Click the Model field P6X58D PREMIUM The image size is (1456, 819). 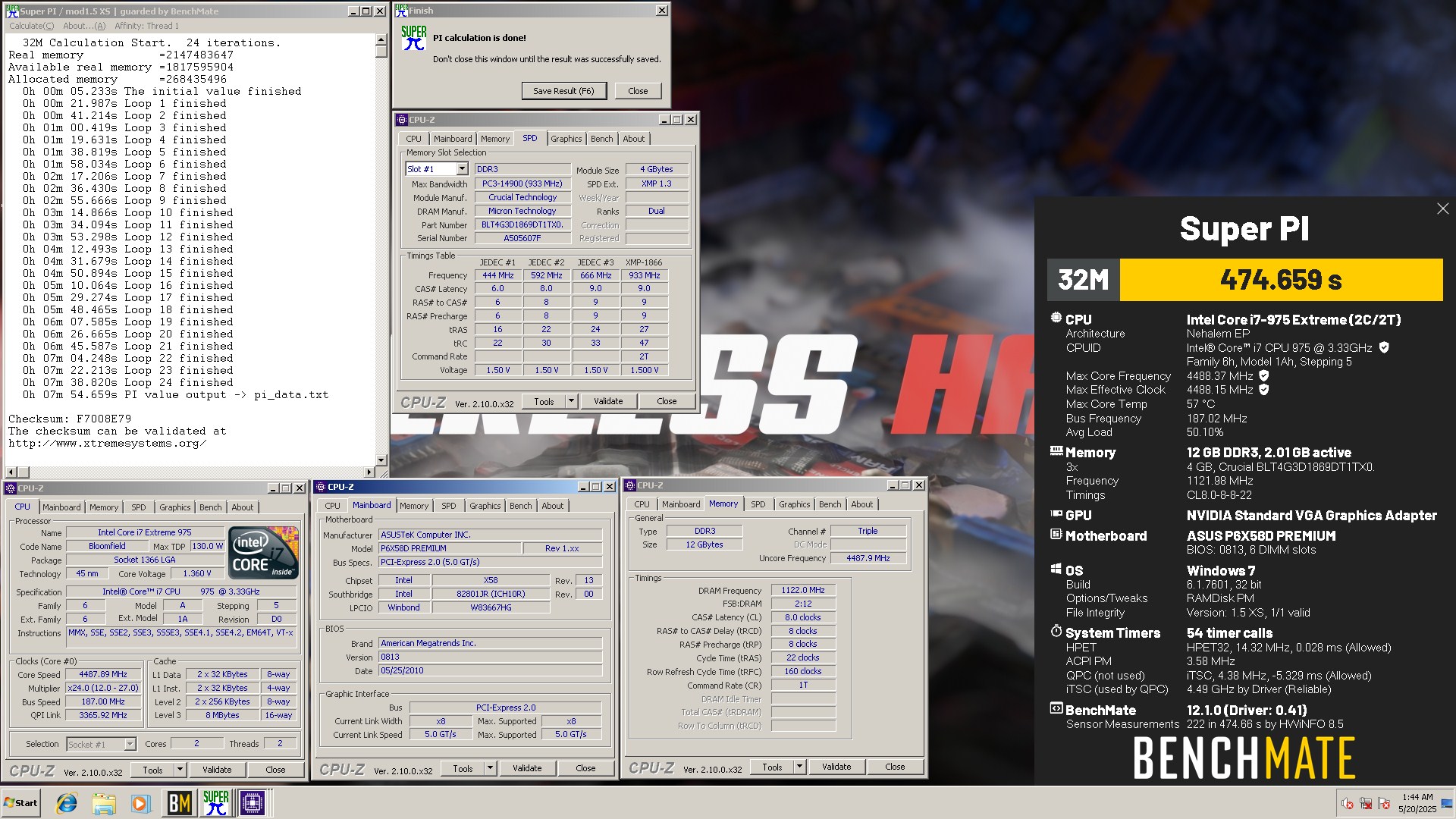[x=450, y=548]
